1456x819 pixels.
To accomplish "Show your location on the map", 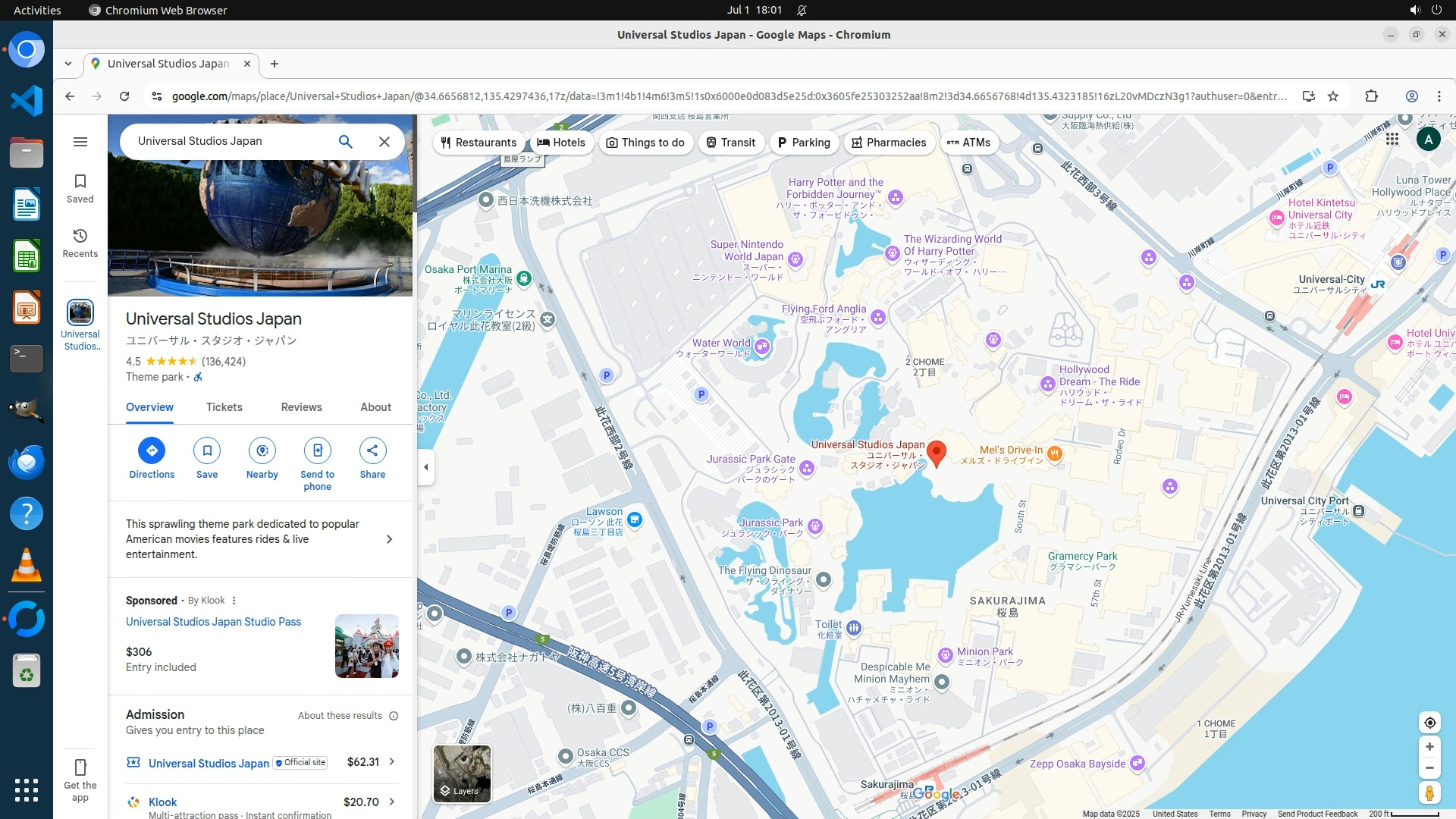I will pyautogui.click(x=1429, y=723).
